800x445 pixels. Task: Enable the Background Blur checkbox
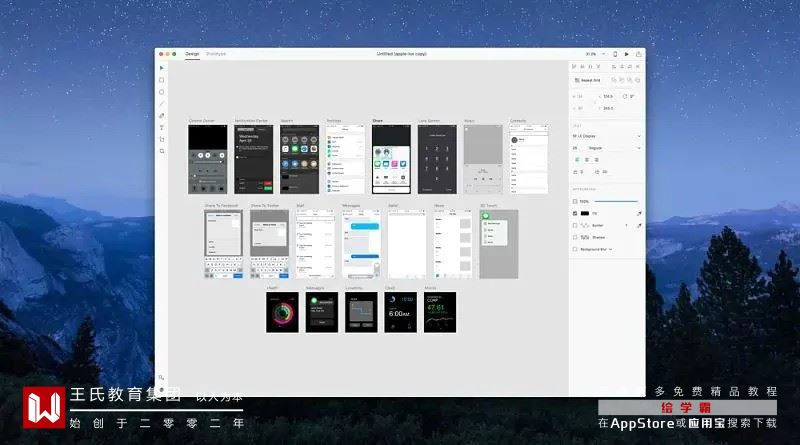point(575,249)
